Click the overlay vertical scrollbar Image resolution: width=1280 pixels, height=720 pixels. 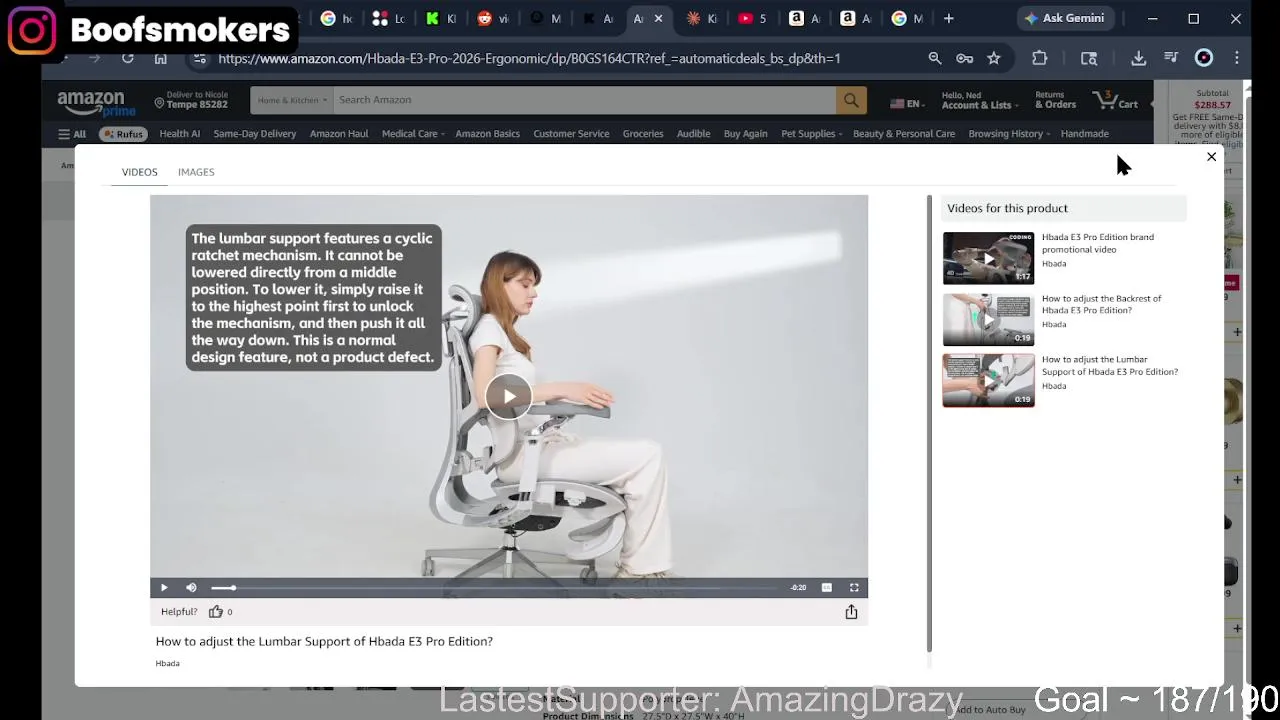[930, 424]
